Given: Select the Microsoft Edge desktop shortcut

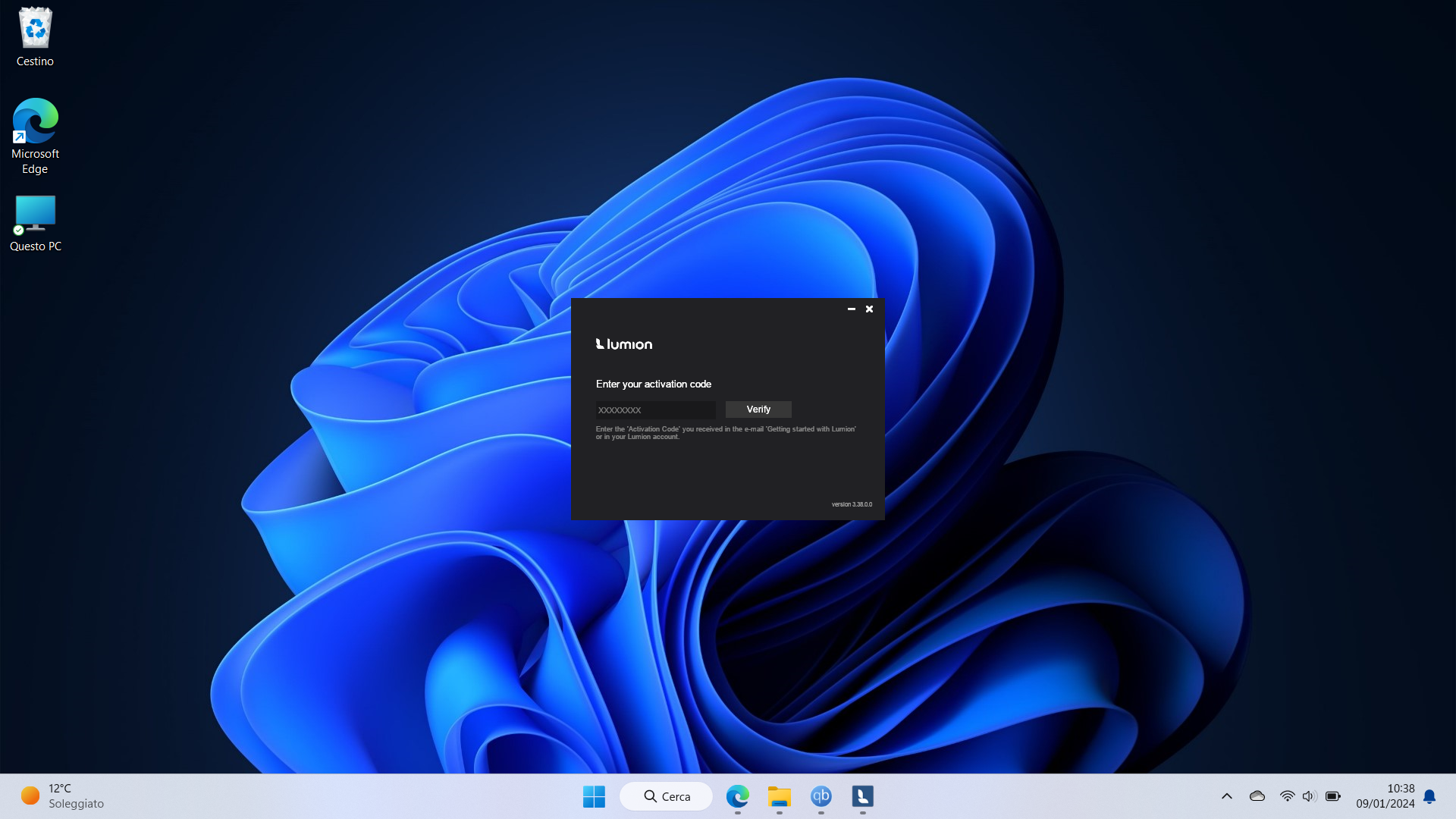Looking at the screenshot, I should (x=35, y=137).
